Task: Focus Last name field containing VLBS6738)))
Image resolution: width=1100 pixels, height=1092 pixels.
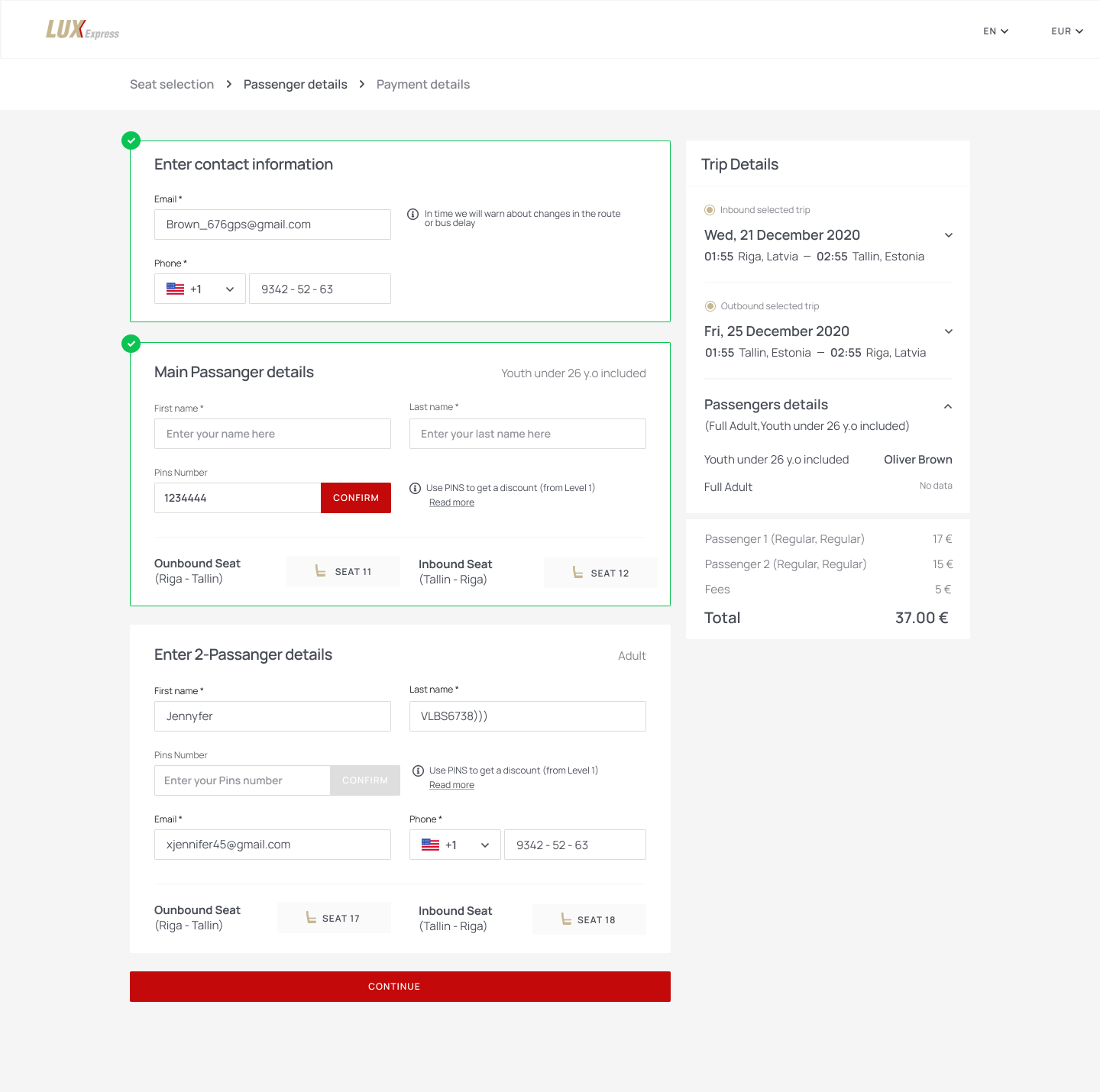Action: [528, 716]
